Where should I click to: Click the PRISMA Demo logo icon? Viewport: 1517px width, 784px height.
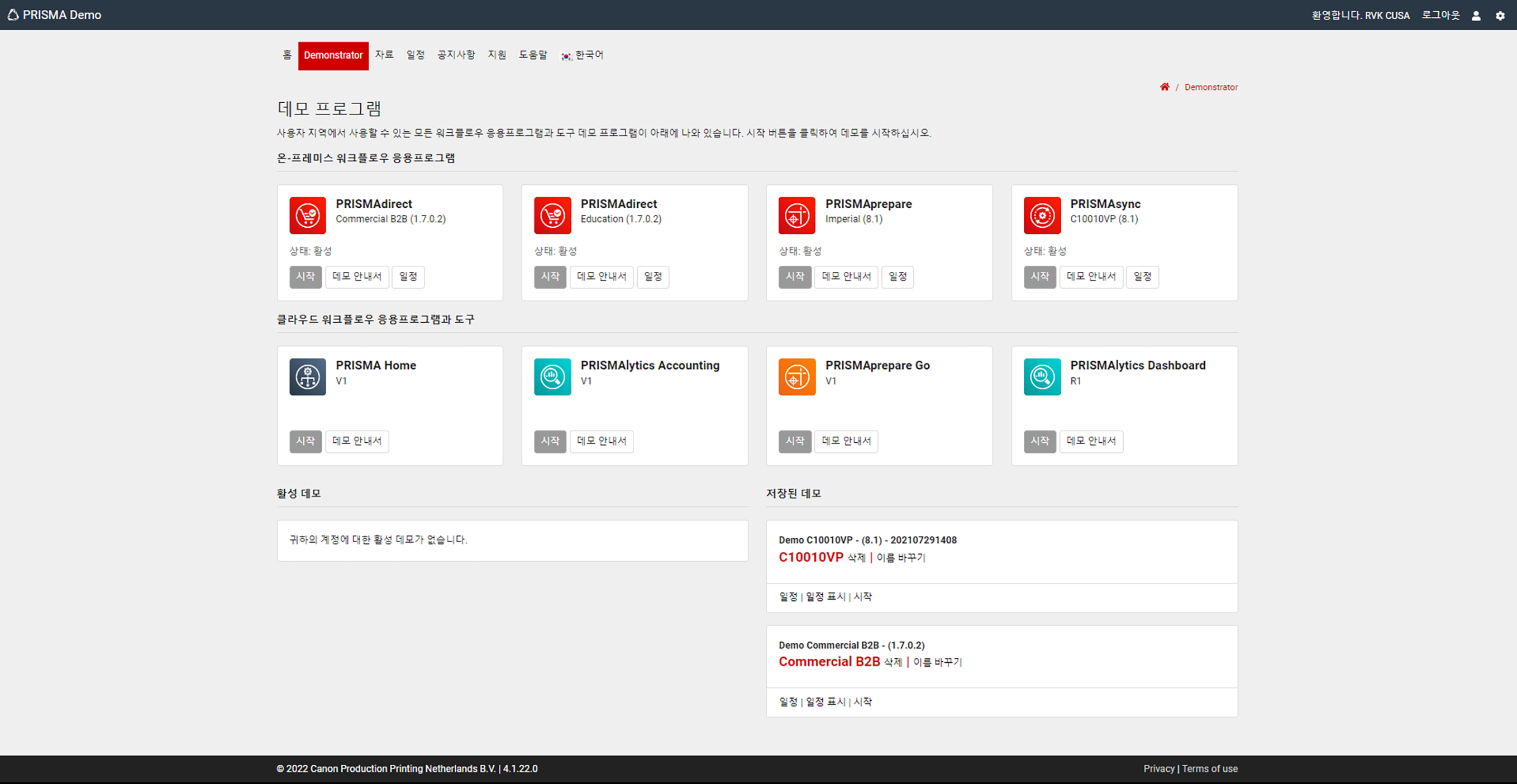[13, 15]
